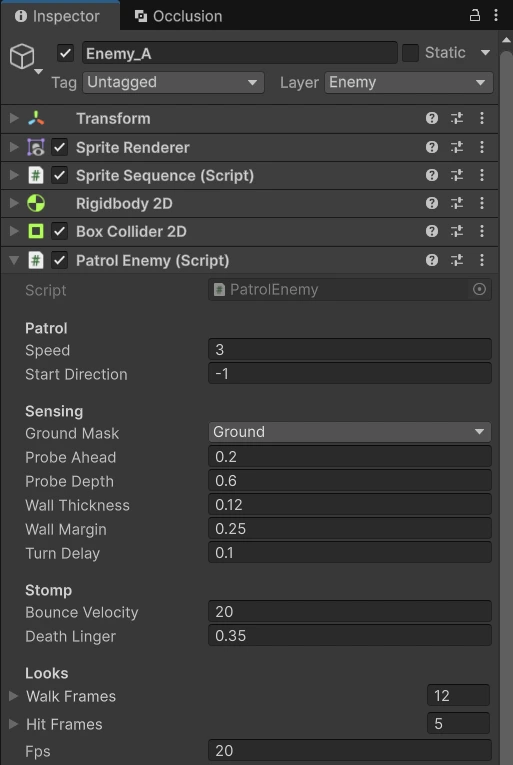The width and height of the screenshot is (513, 765).
Task: Click the Start Direction value field
Action: 349,373
